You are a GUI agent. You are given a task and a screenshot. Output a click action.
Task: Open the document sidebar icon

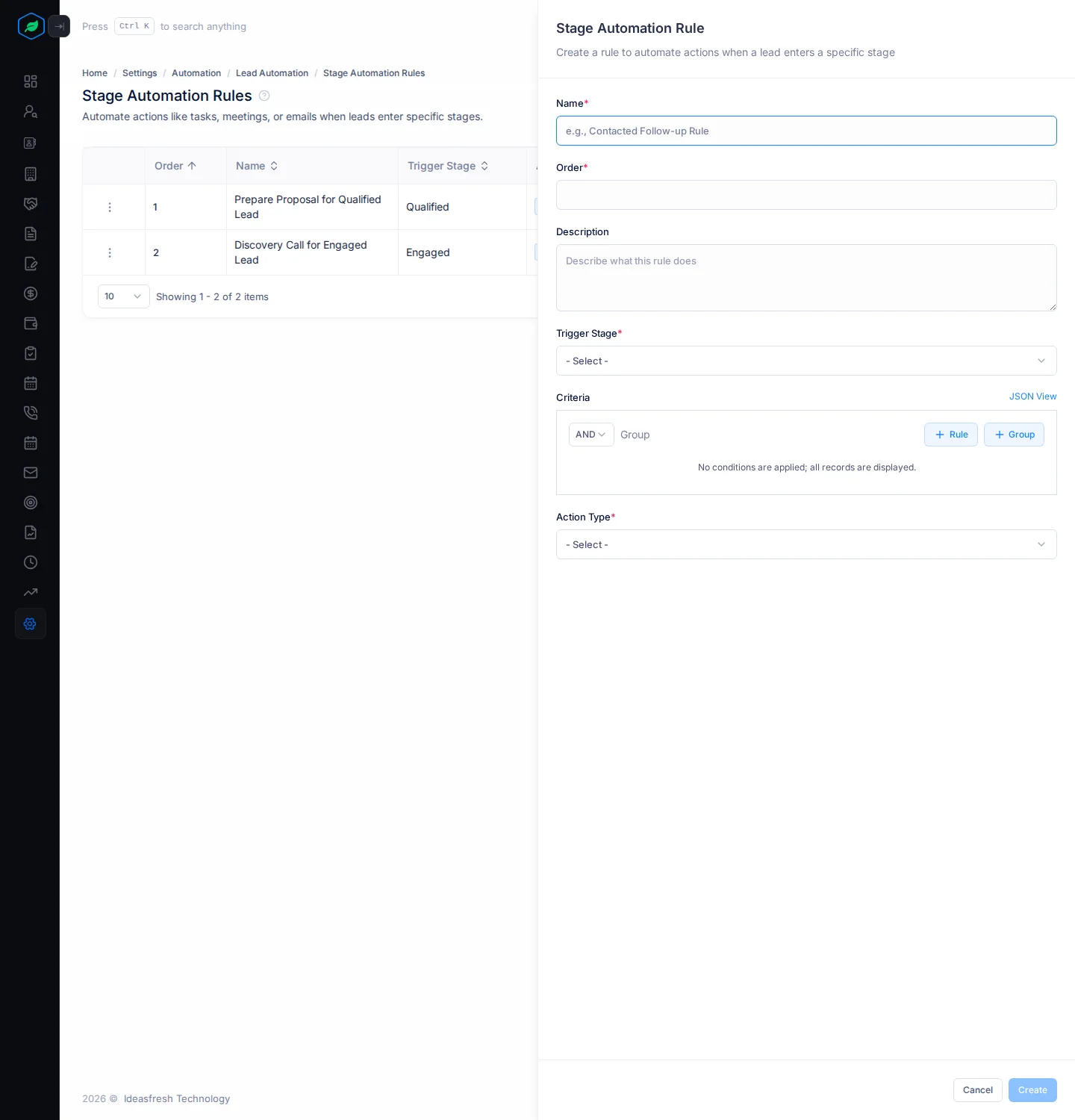coord(31,234)
